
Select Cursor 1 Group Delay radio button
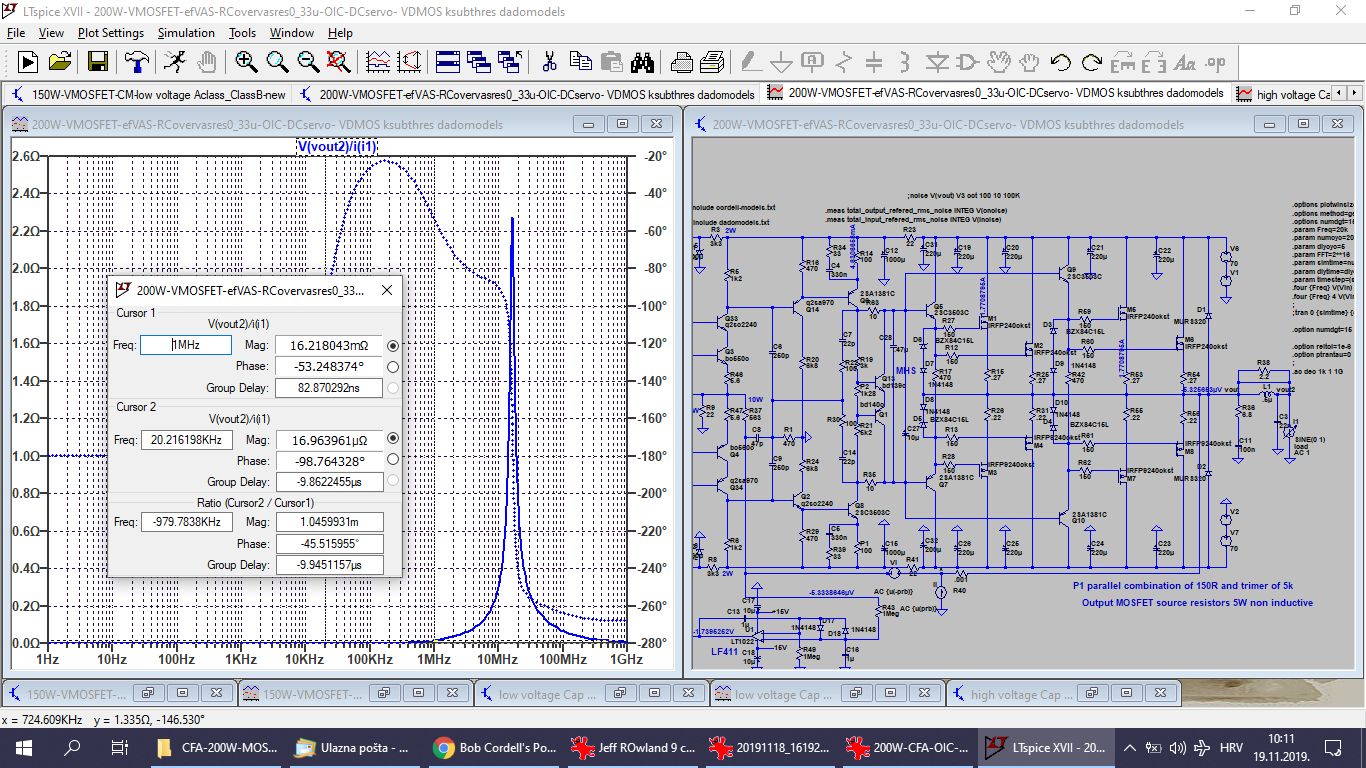[x=393, y=388]
